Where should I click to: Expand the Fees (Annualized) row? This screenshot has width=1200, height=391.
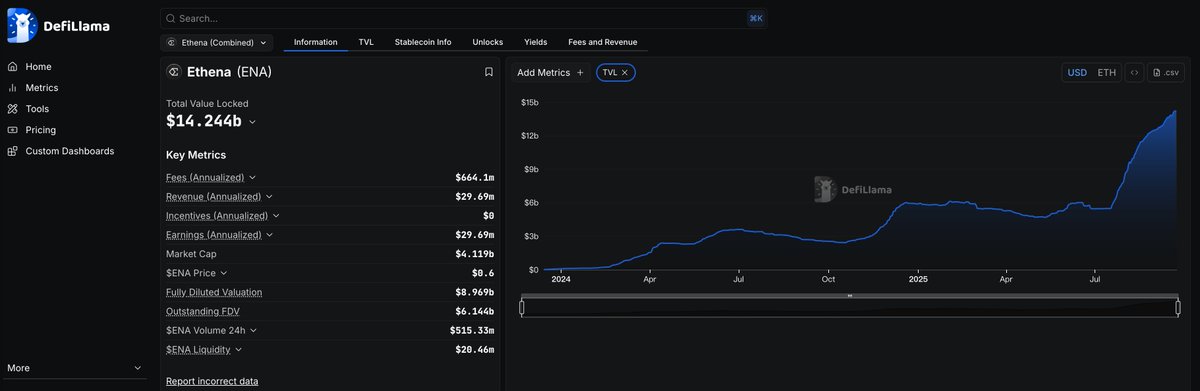[252, 177]
